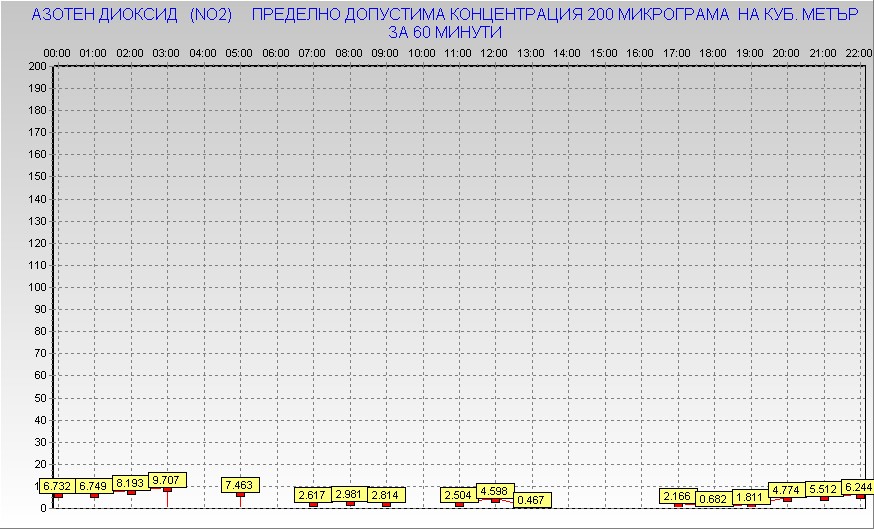Select the 4.774 value label

tap(787, 491)
